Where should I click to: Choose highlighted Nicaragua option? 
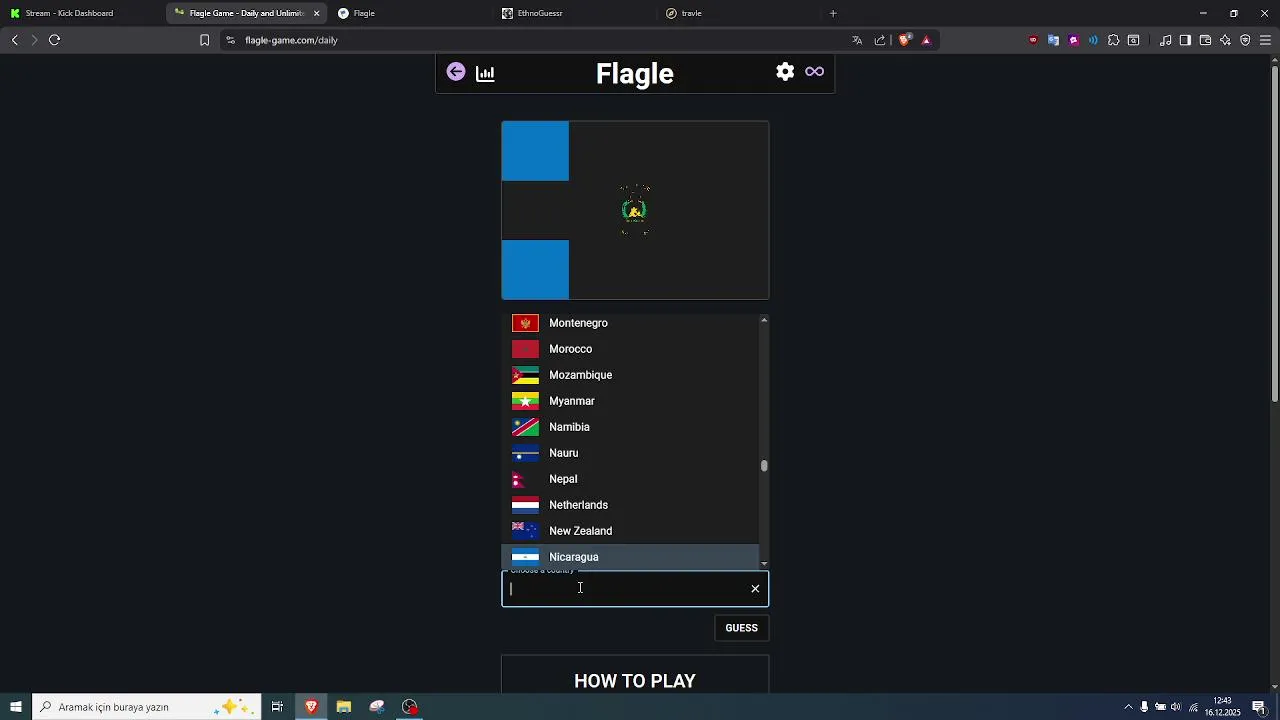(630, 557)
